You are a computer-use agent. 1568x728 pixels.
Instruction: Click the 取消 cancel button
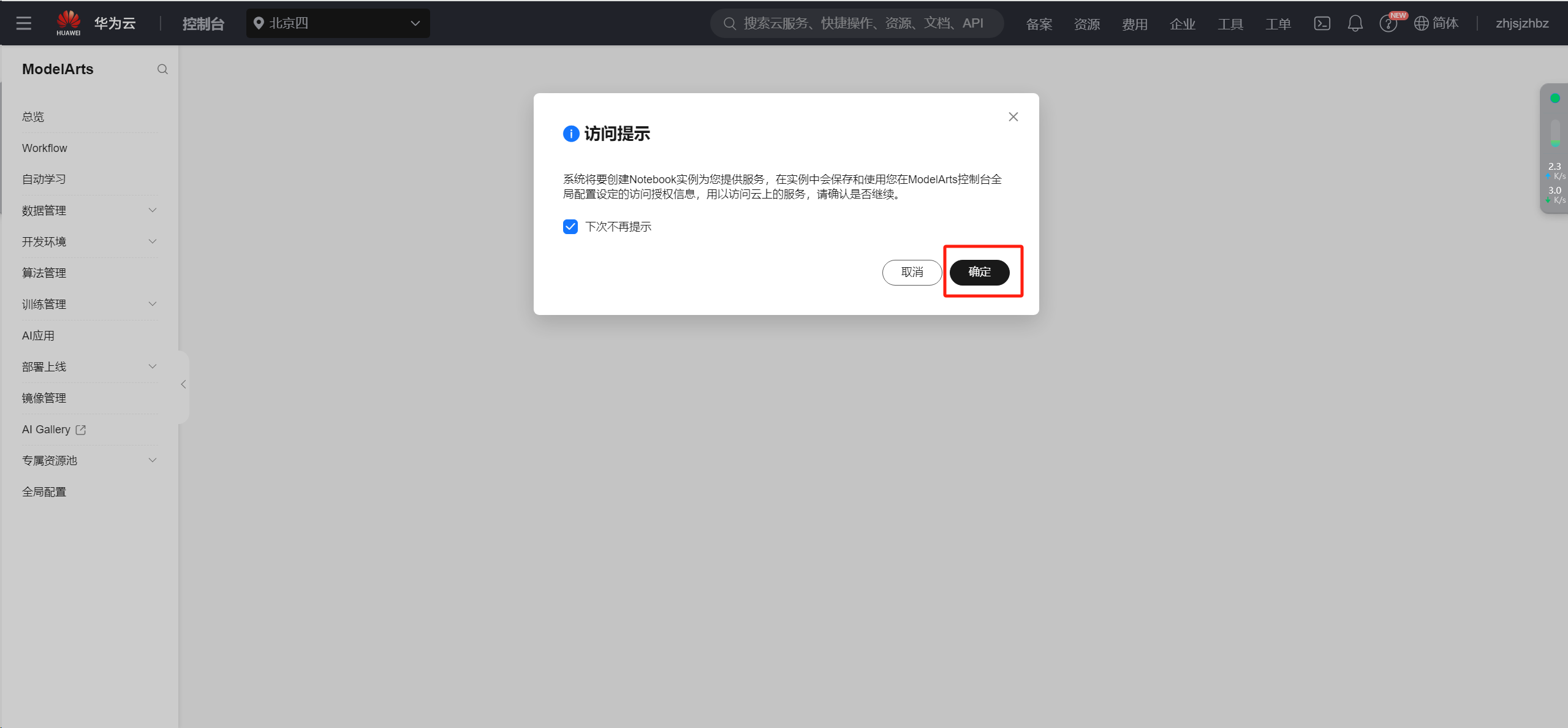(911, 272)
